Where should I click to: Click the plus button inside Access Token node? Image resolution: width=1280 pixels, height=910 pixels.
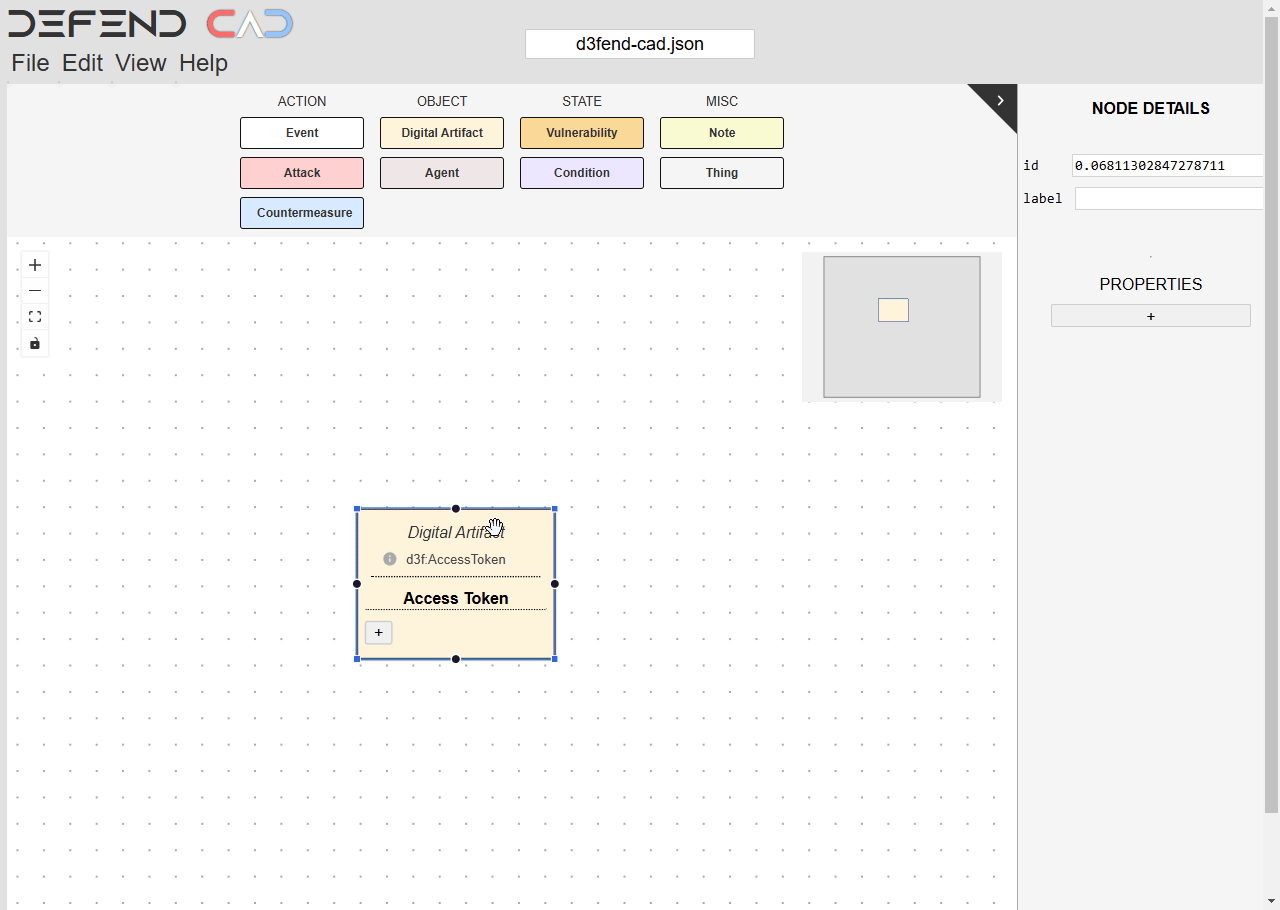coord(378,632)
